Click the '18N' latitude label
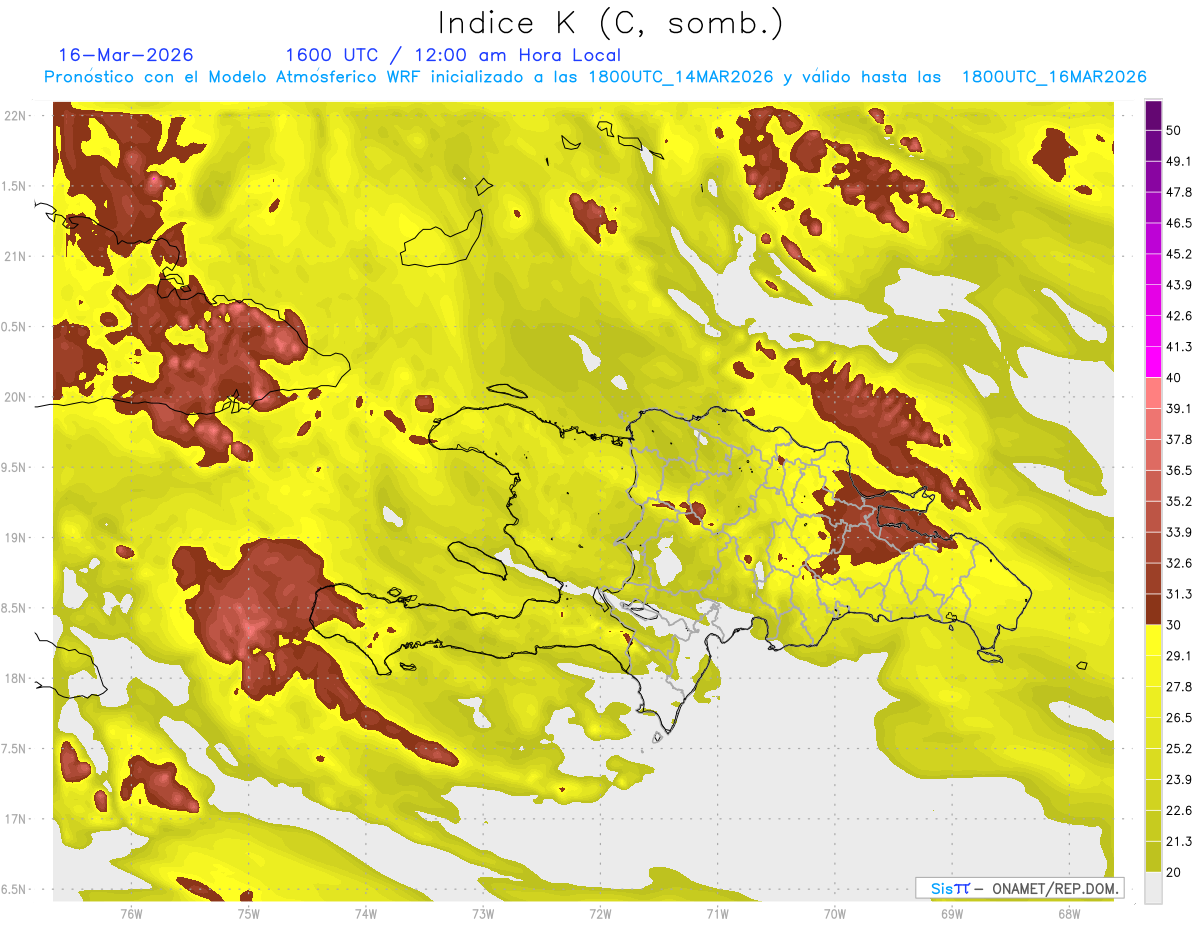Viewport: 1200px width, 927px height. tap(14, 678)
